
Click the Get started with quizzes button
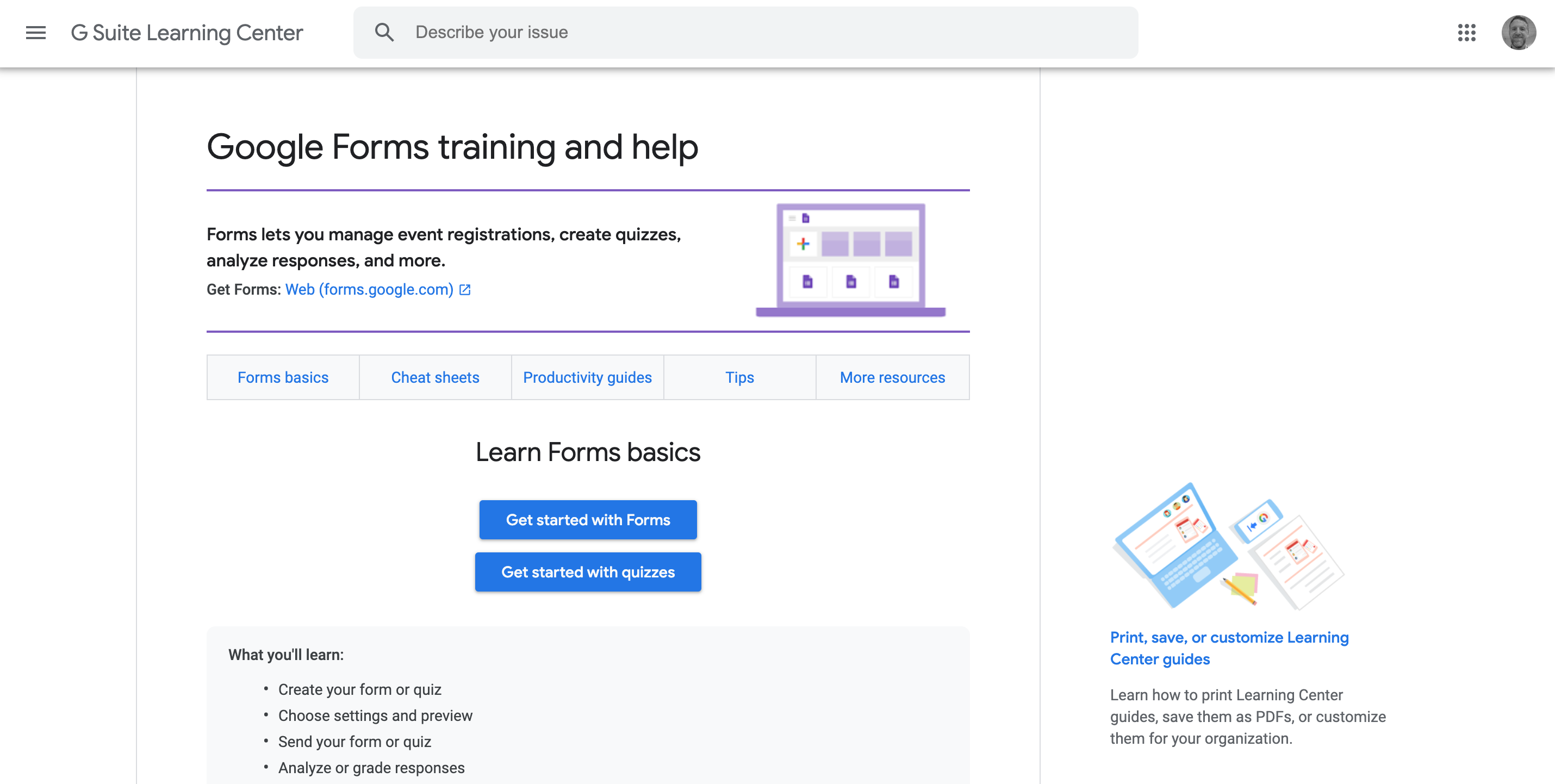(x=588, y=572)
